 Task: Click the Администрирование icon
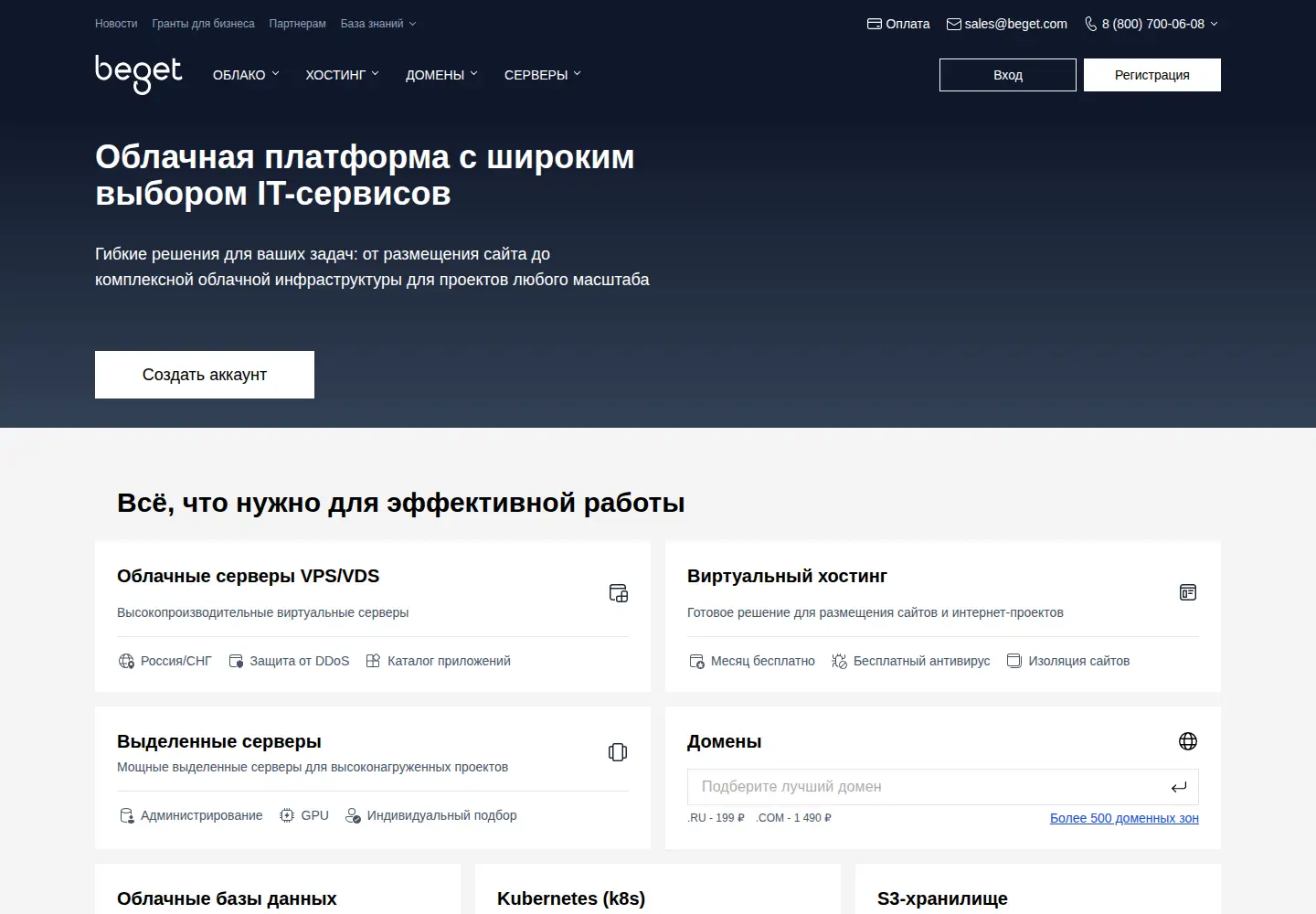tap(126, 815)
